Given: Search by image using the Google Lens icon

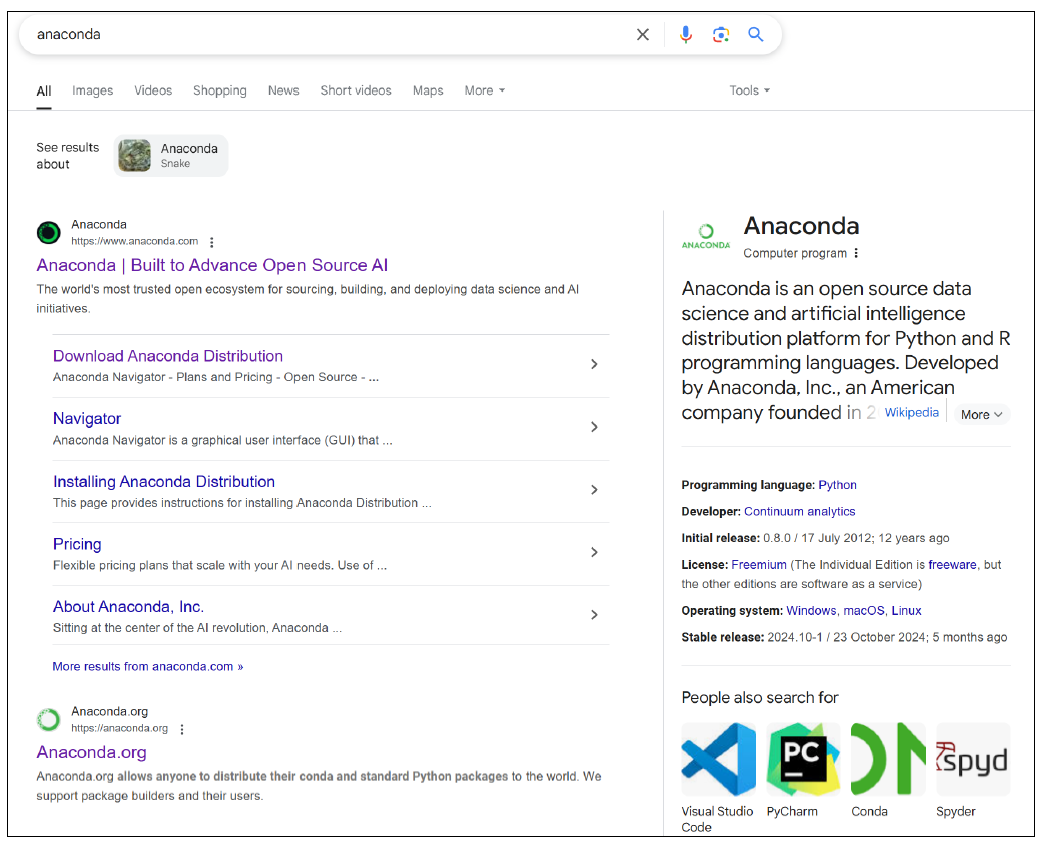Looking at the screenshot, I should coord(721,33).
